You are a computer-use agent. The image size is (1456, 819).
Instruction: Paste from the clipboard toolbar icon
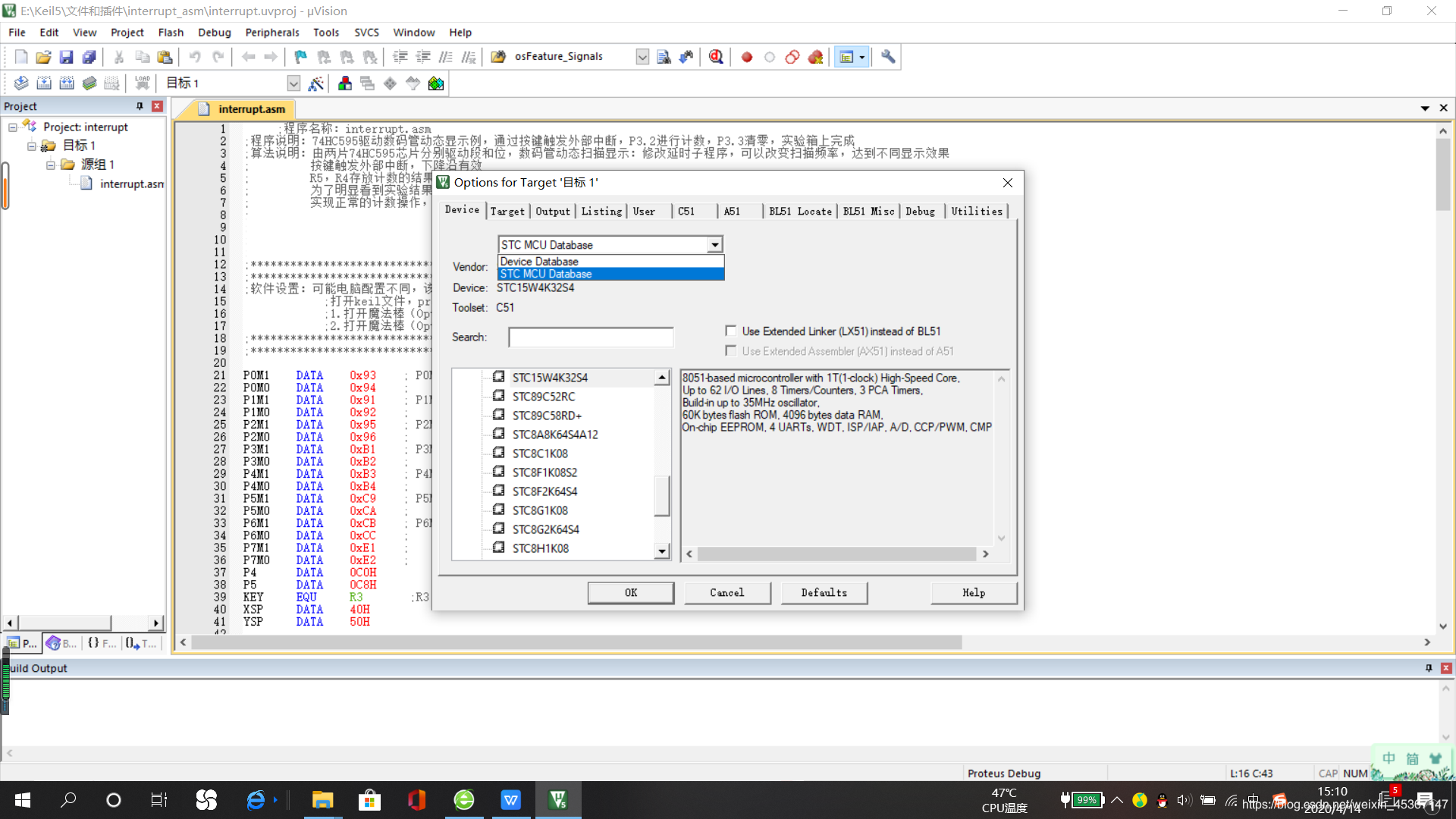pyautogui.click(x=165, y=57)
